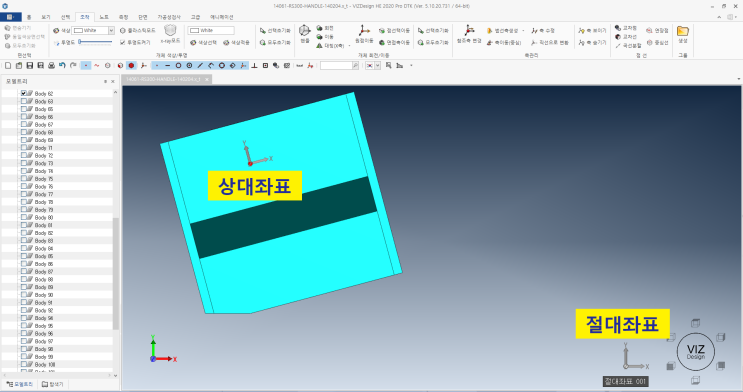This screenshot has height=392, width=743.
Task: Click the 직선으로 변환 button
Action: click(x=550, y=43)
